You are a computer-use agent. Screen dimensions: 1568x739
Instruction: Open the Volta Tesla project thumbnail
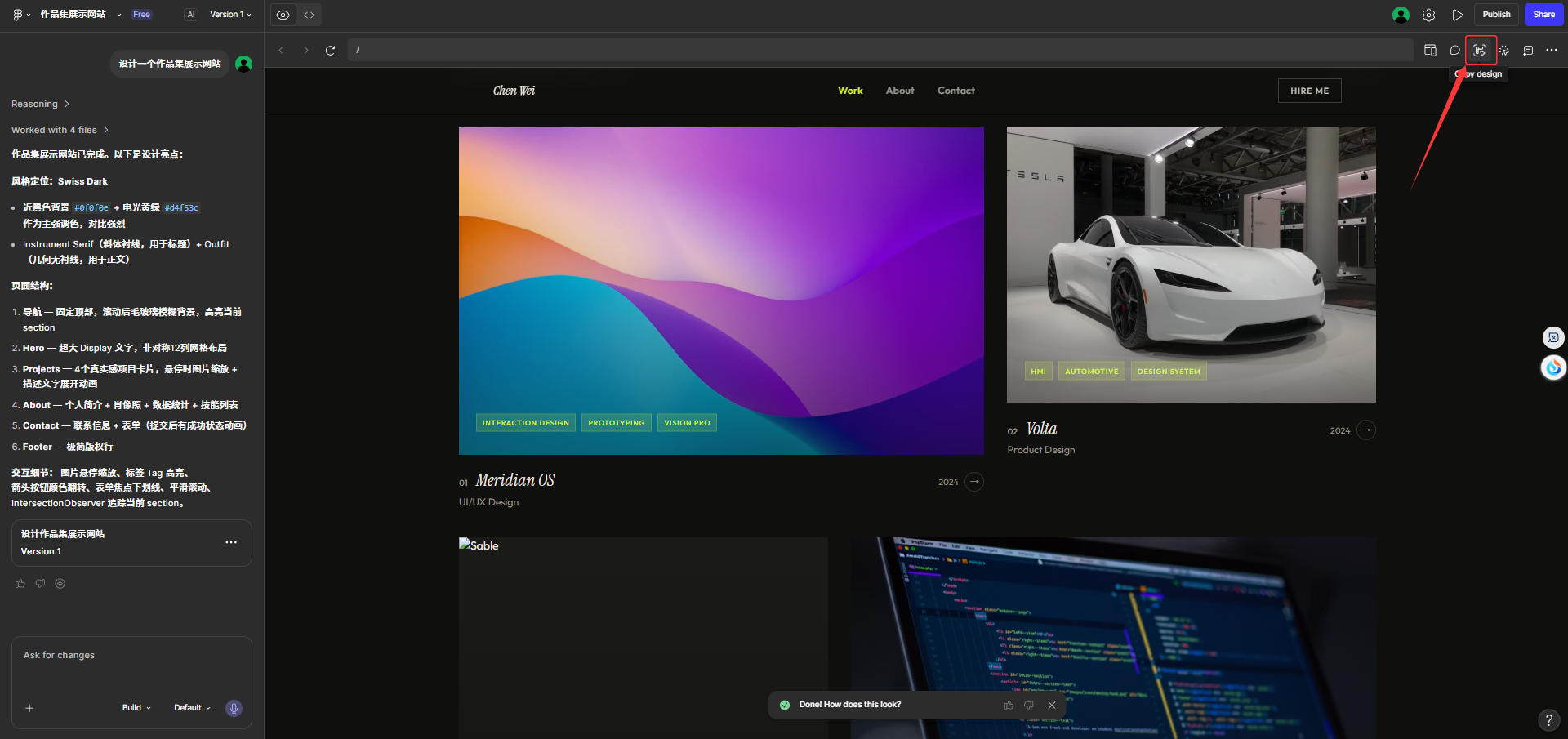click(1191, 264)
